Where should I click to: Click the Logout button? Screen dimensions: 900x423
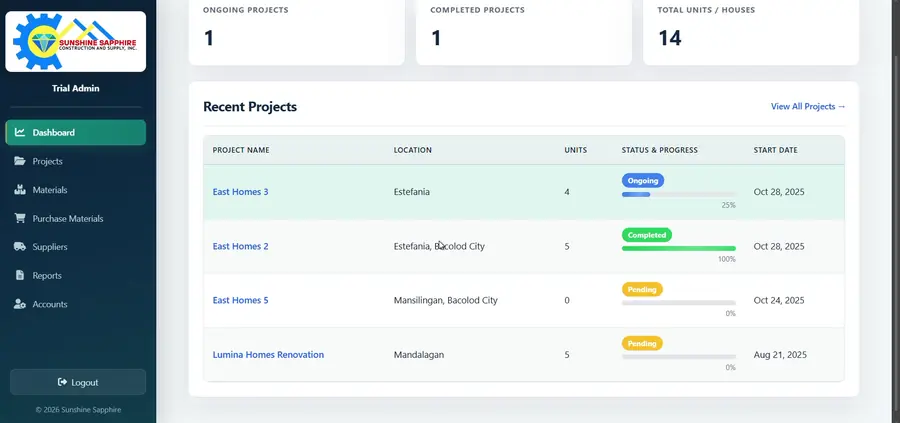click(x=78, y=382)
